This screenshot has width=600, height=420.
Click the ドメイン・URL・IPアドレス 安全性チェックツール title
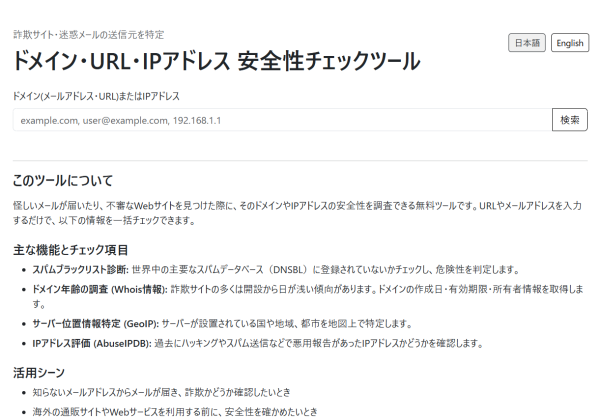point(217,60)
